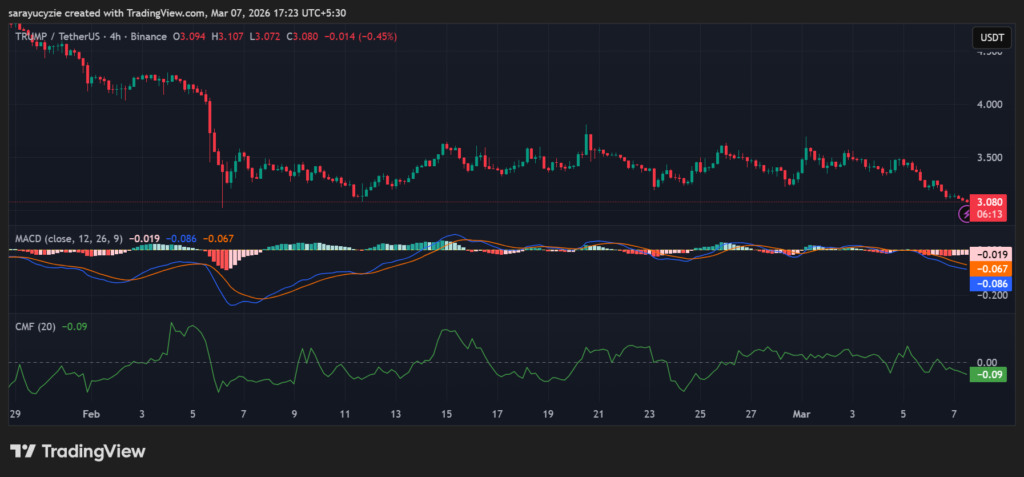Screen dimensions: 1024x477
Task: Click the 15 date marker on time axis
Action: 446,414
